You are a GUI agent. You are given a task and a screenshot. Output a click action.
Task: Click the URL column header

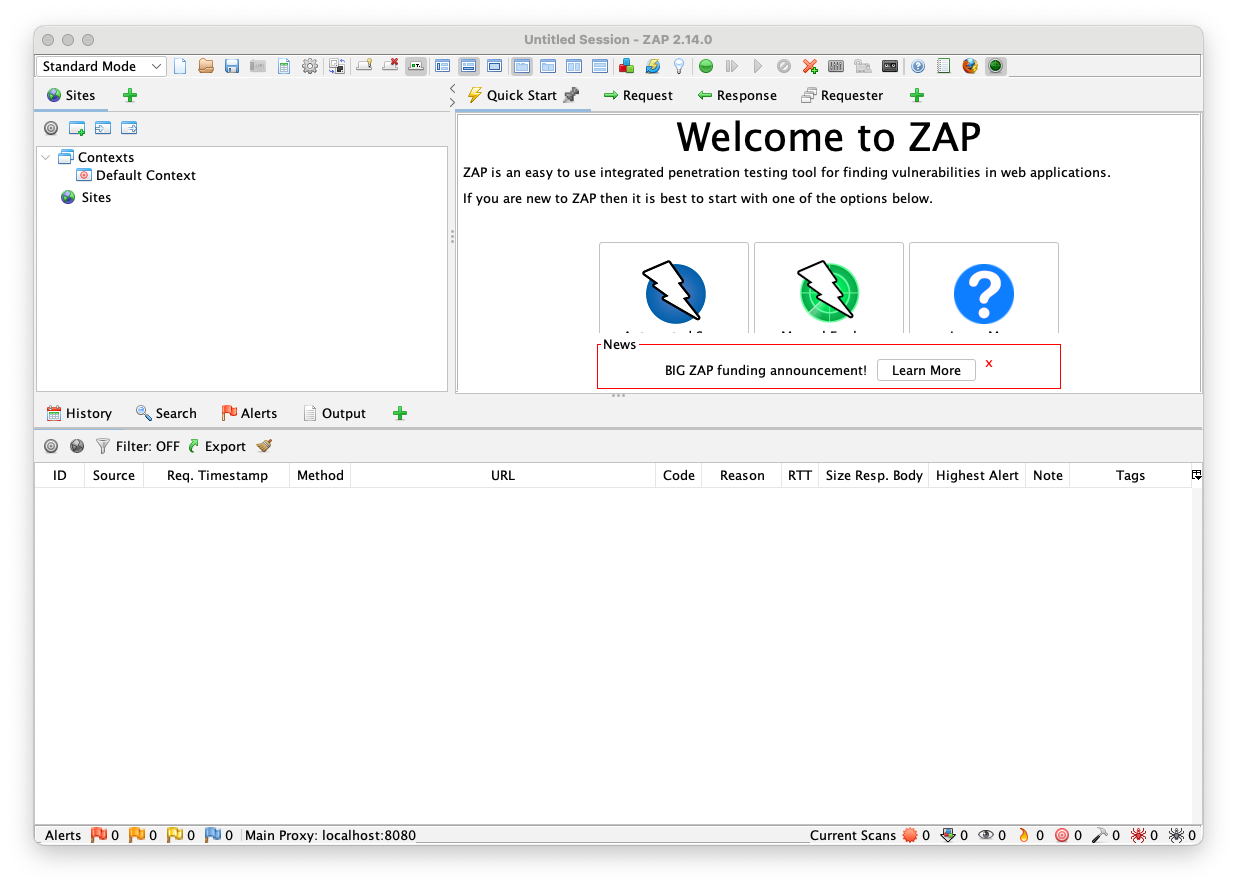(x=503, y=475)
